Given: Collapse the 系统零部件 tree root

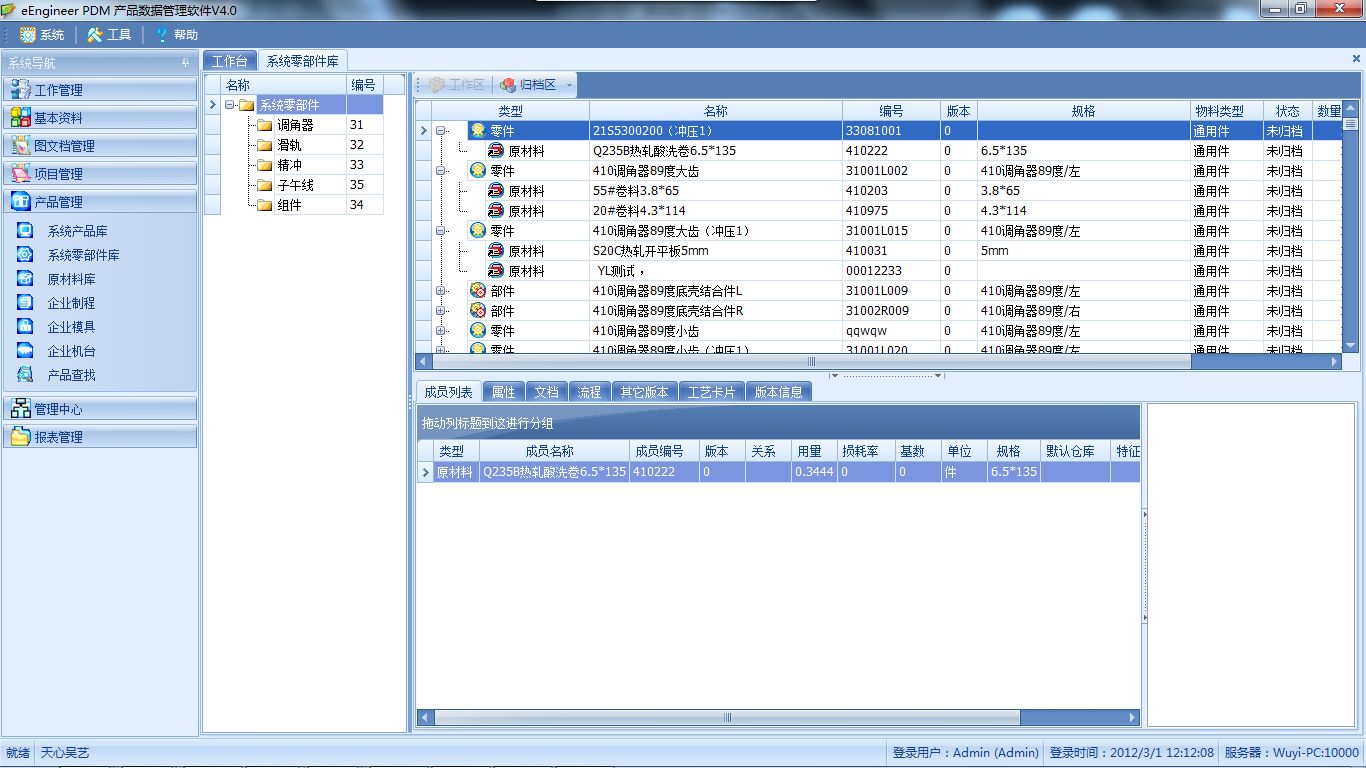Looking at the screenshot, I should tap(230, 105).
